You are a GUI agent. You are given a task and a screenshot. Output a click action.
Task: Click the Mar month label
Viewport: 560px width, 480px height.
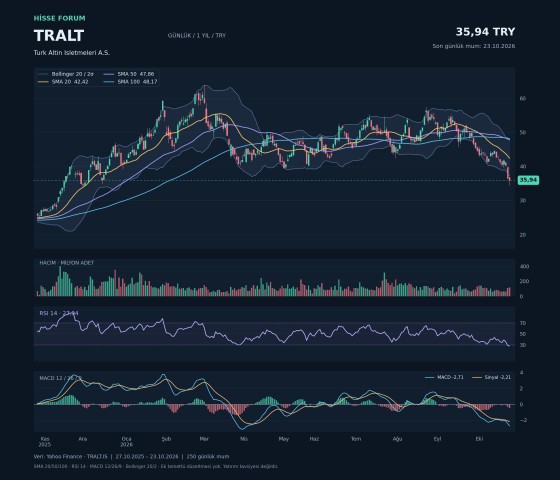coord(204,439)
